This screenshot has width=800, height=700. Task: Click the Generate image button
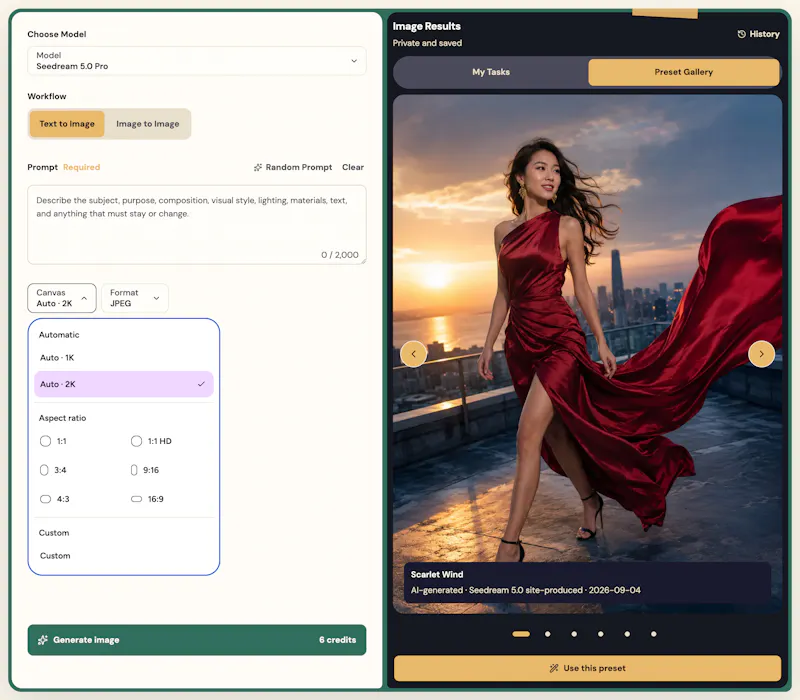click(x=196, y=640)
